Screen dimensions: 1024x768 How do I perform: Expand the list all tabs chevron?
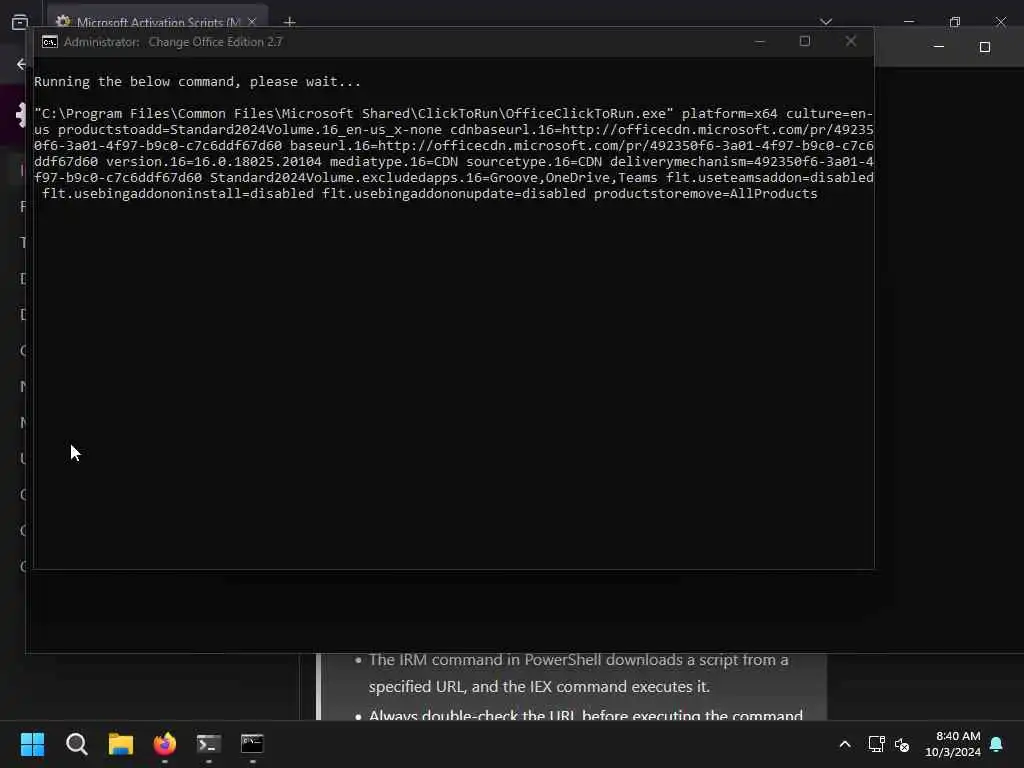[826, 22]
